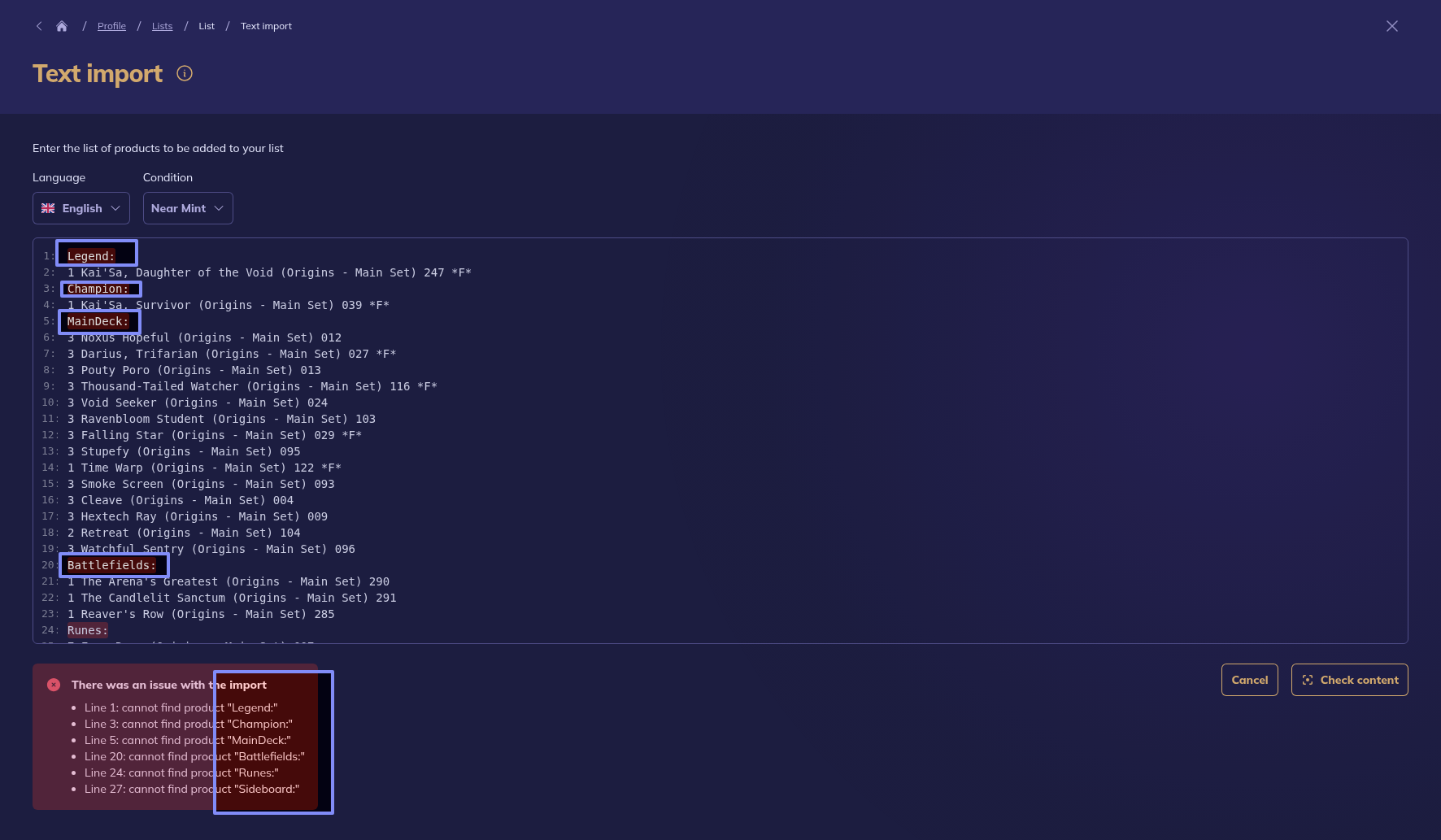Click the highlighted Legend: line in editor

[x=91, y=256]
